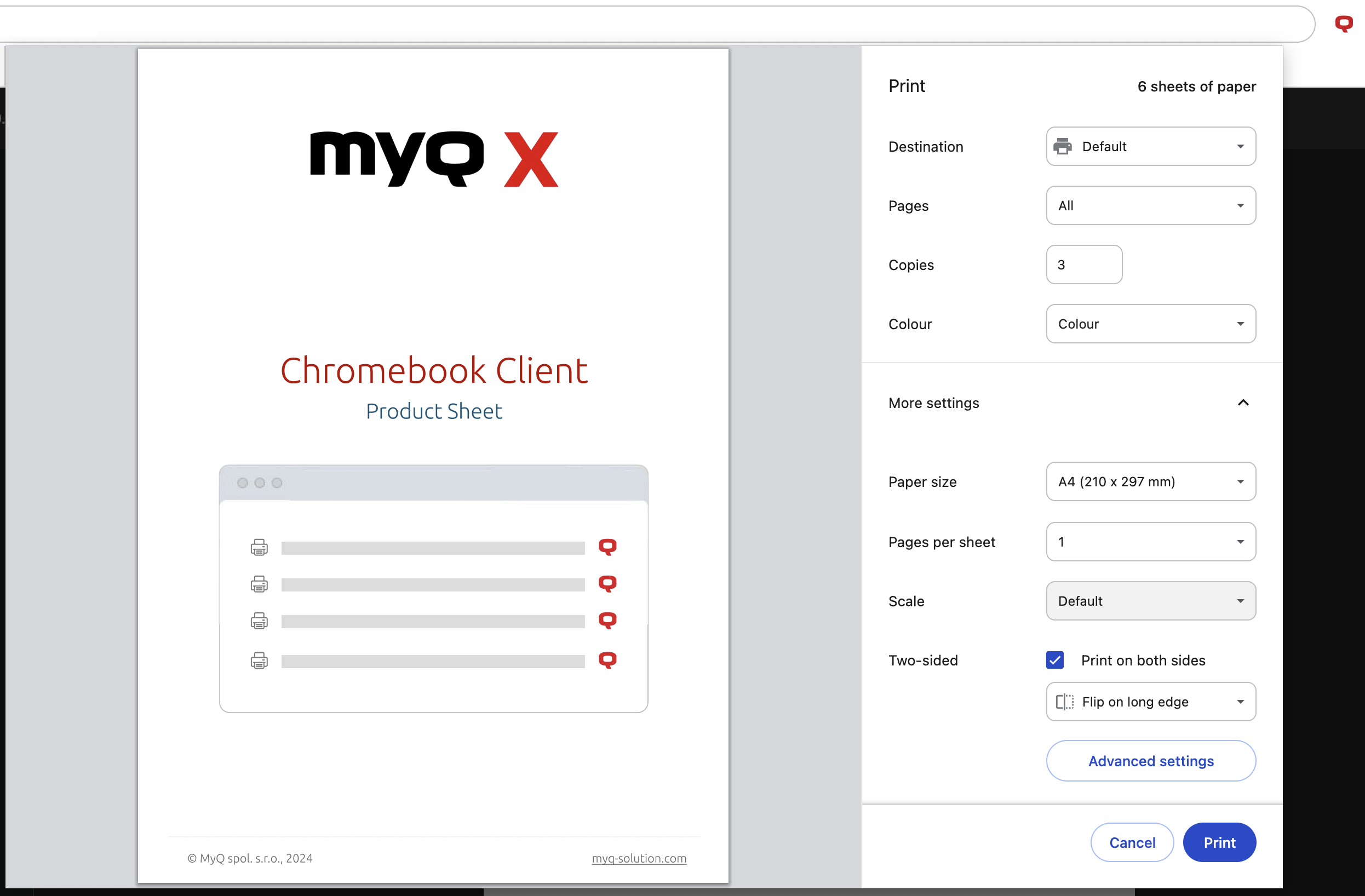
Task: Click the last red Q icon in the preview list
Action: tap(607, 660)
